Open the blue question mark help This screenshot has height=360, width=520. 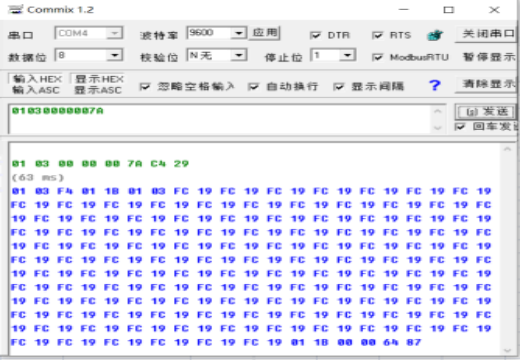point(434,86)
